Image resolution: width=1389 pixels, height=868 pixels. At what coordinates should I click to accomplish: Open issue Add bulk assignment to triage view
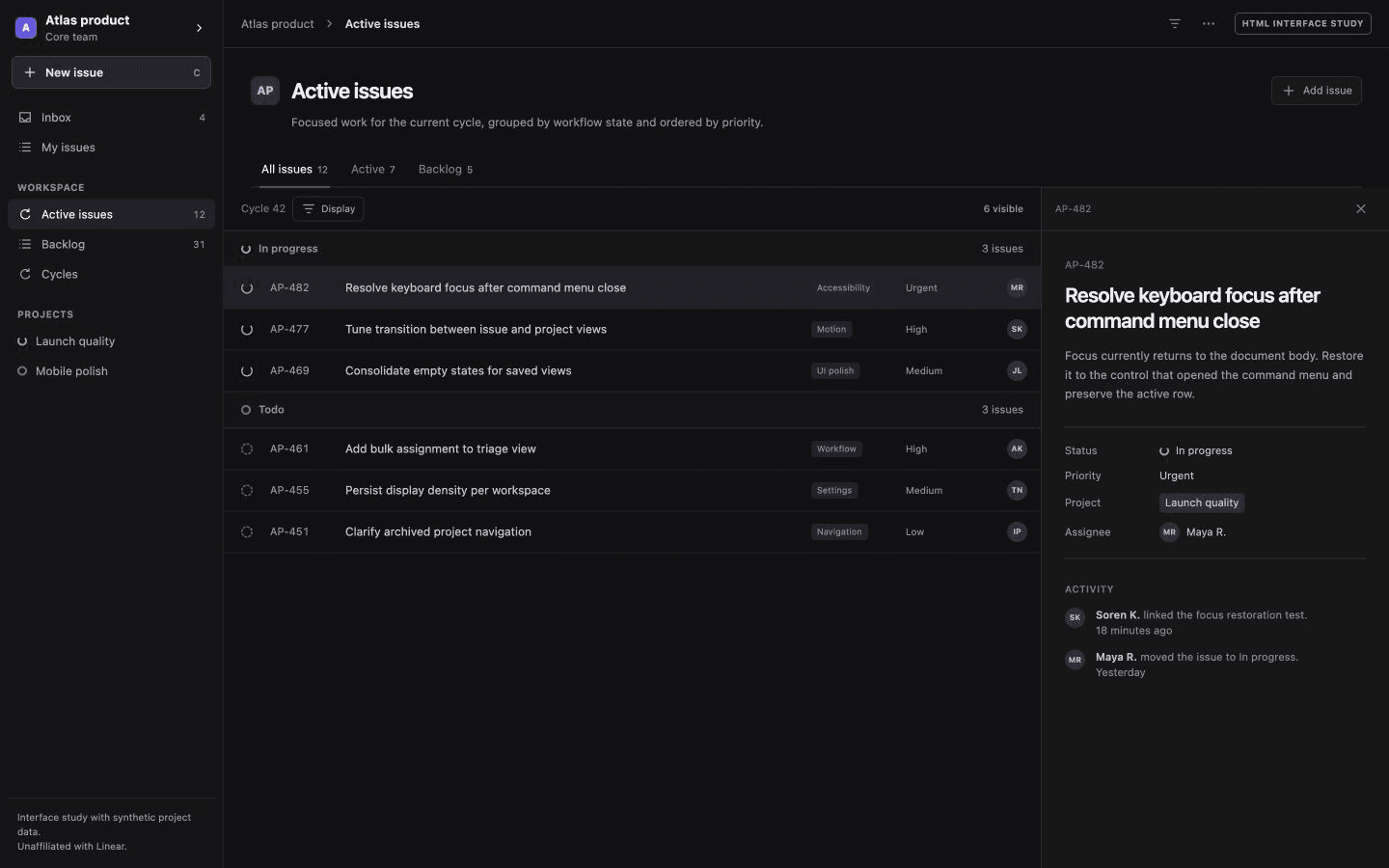point(632,449)
